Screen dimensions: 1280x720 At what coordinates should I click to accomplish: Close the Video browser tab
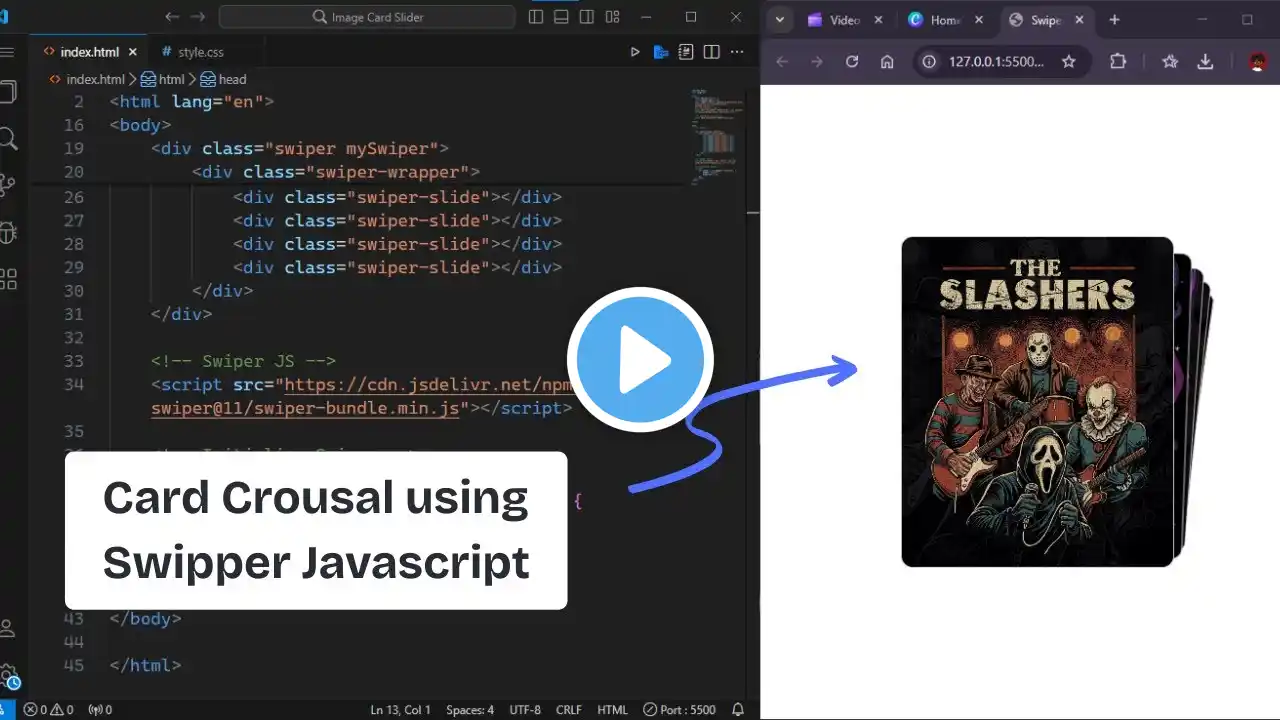pyautogui.click(x=878, y=20)
